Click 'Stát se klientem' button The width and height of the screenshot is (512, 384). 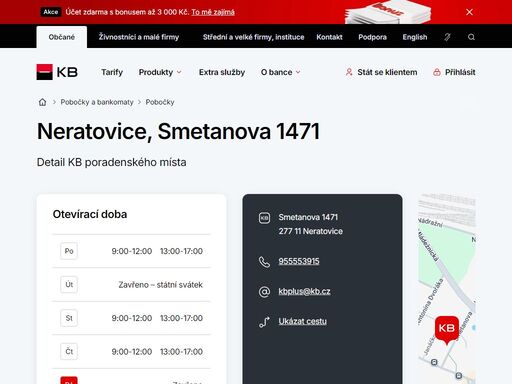[x=381, y=72]
